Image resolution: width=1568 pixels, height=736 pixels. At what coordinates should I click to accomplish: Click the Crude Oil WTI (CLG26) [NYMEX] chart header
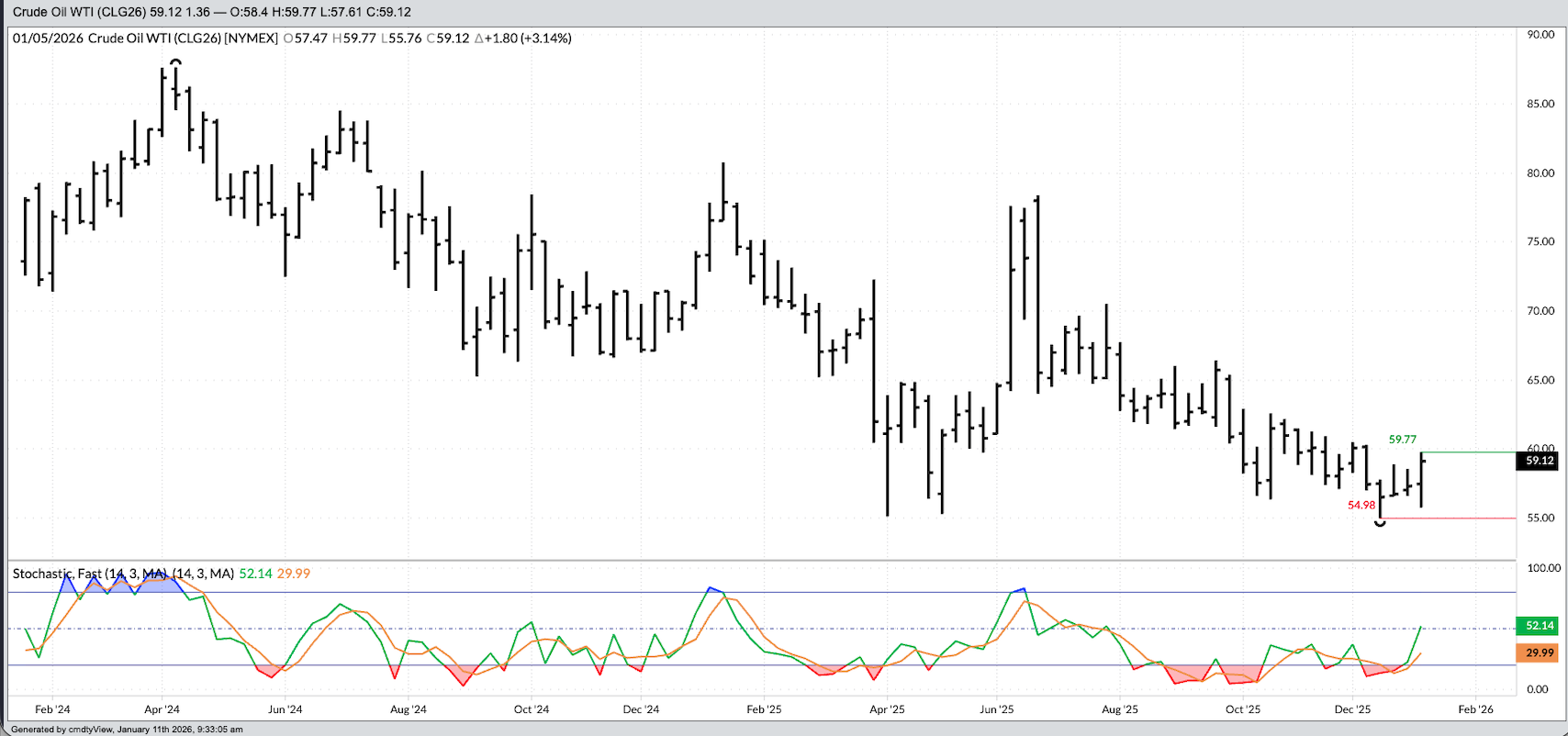[x=145, y=39]
